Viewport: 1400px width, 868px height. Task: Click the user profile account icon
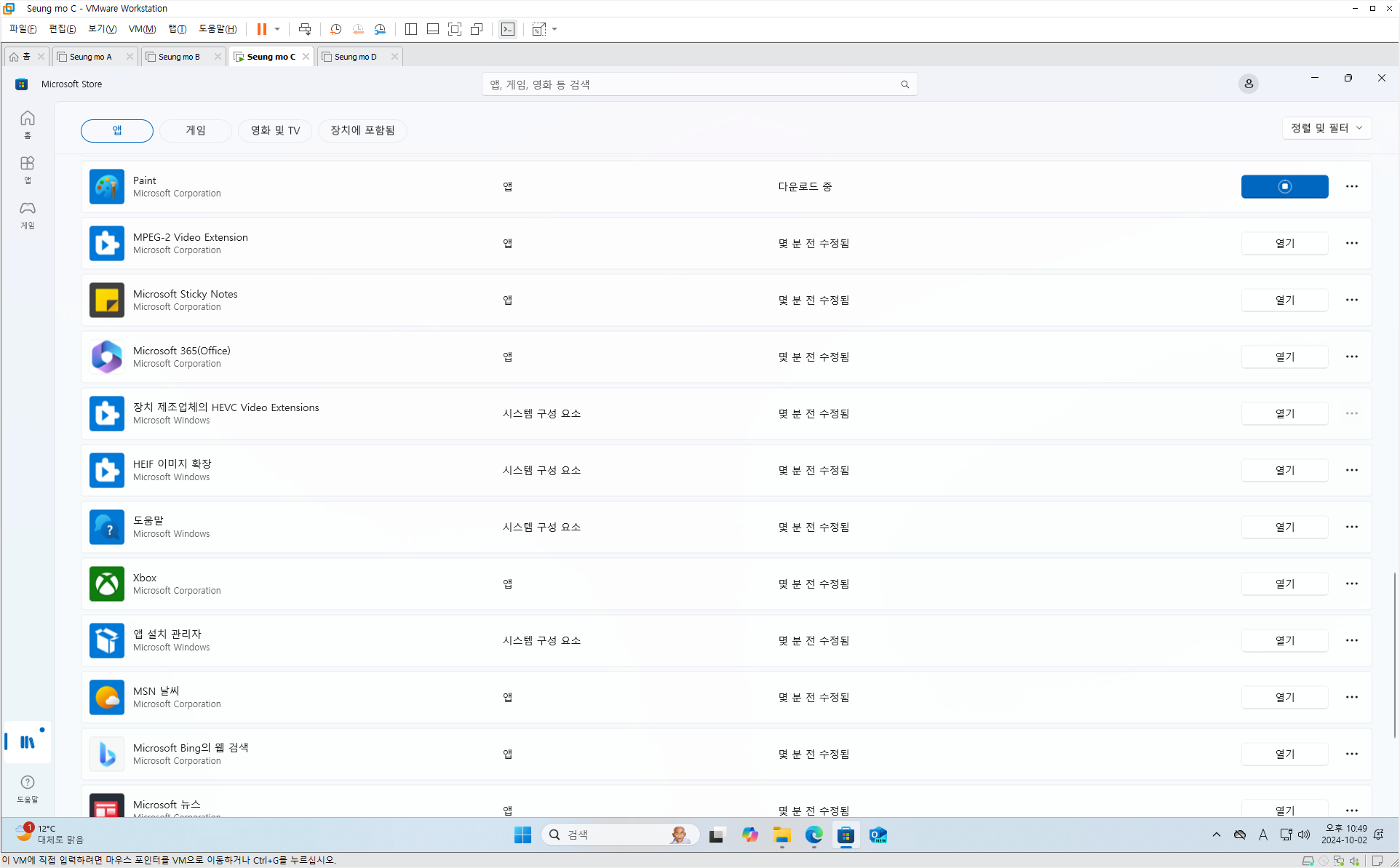coord(1248,84)
